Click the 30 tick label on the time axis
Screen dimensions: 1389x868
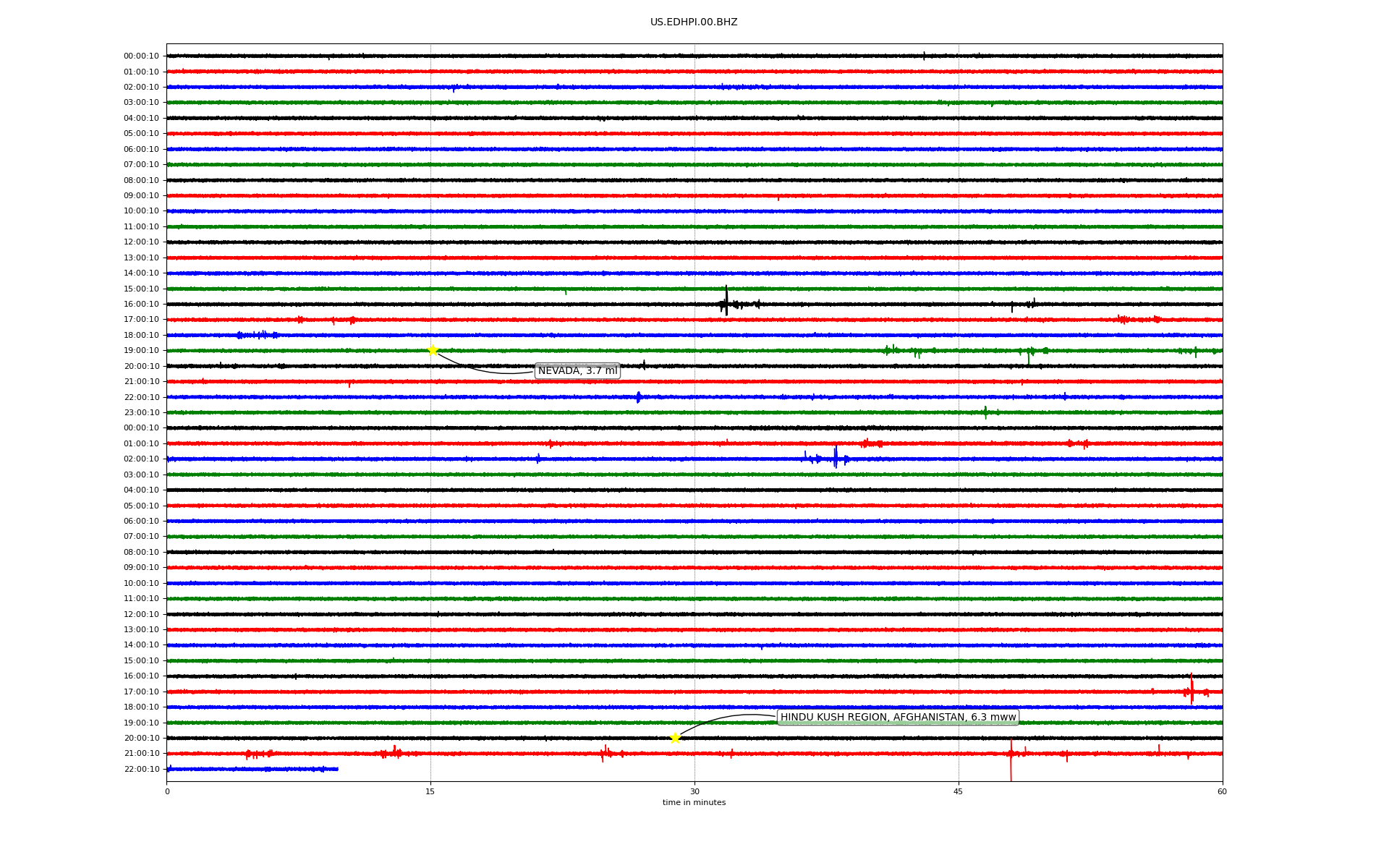694,791
